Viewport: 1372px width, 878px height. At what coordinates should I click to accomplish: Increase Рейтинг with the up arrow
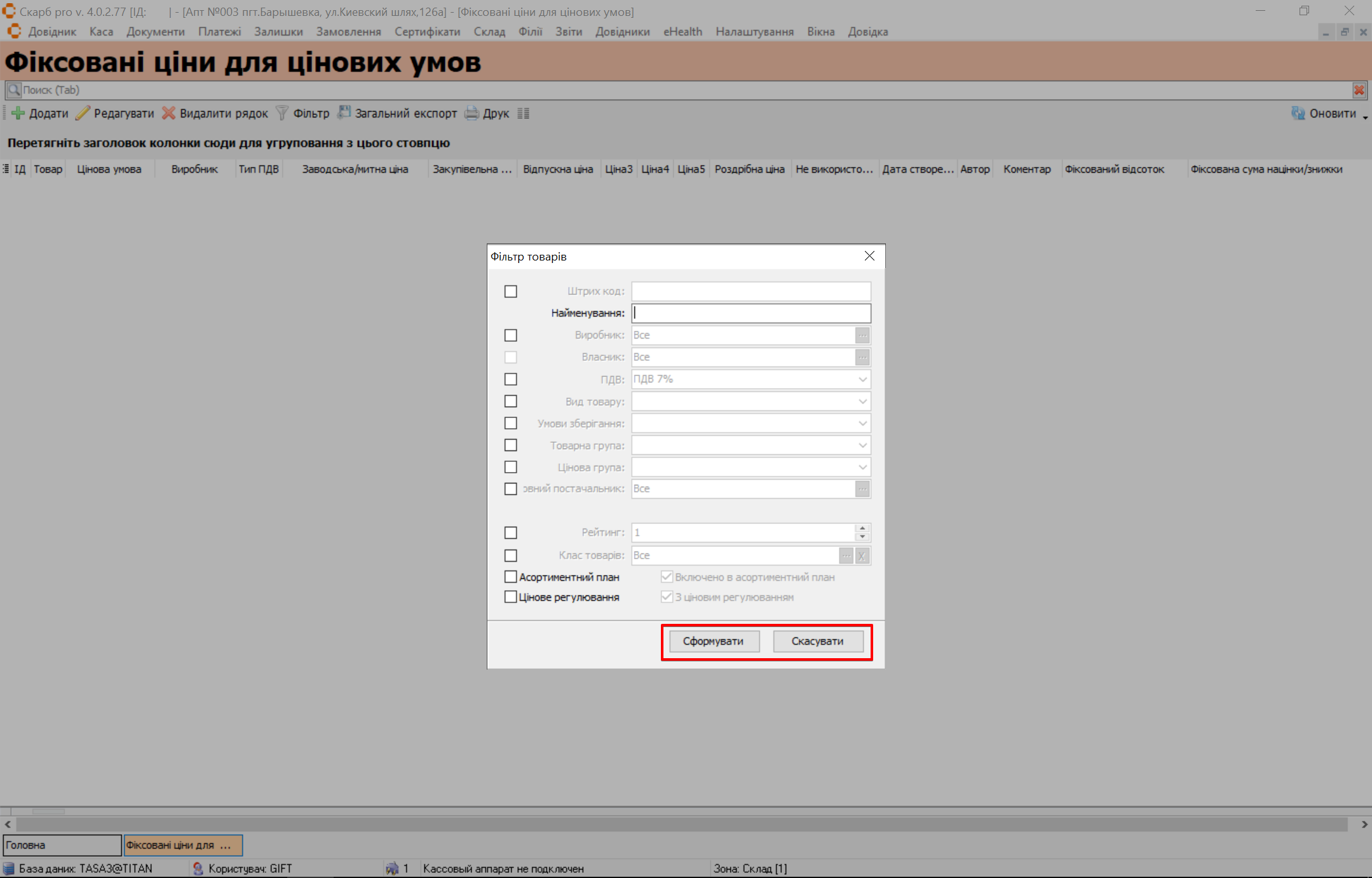(862, 529)
